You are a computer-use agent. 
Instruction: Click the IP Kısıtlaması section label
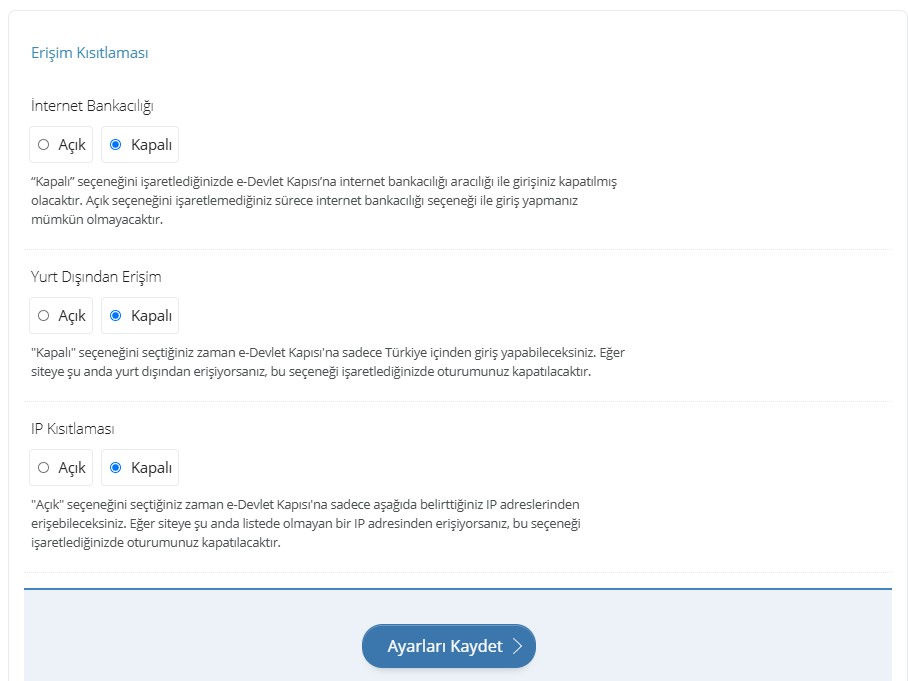(x=72, y=429)
